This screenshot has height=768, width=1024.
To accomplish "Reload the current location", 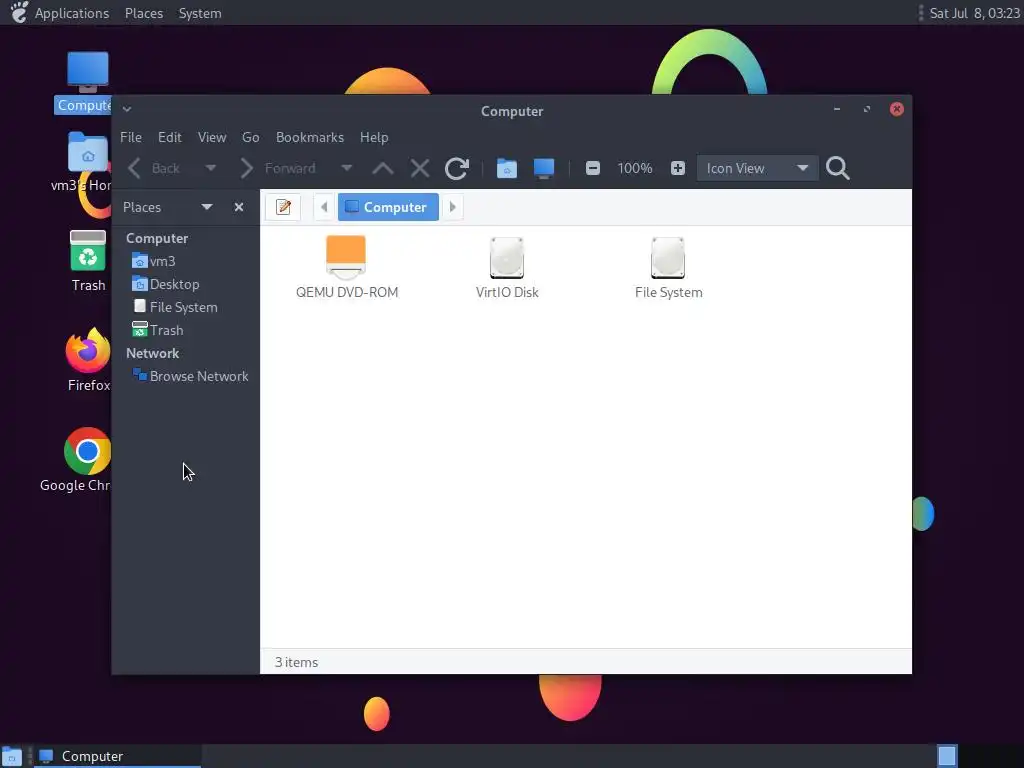I will (456, 168).
